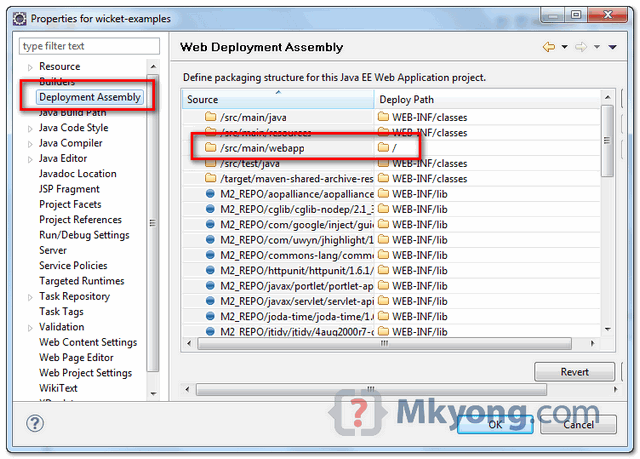Click jar icon for M2_REPO/commons-lang

click(210, 255)
